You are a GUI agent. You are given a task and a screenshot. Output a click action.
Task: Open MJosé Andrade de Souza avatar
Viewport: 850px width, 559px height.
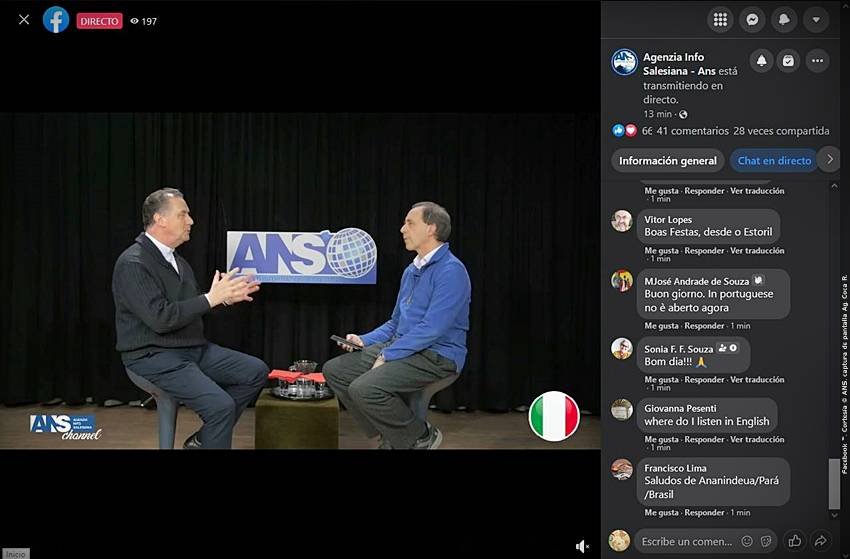pyautogui.click(x=622, y=281)
